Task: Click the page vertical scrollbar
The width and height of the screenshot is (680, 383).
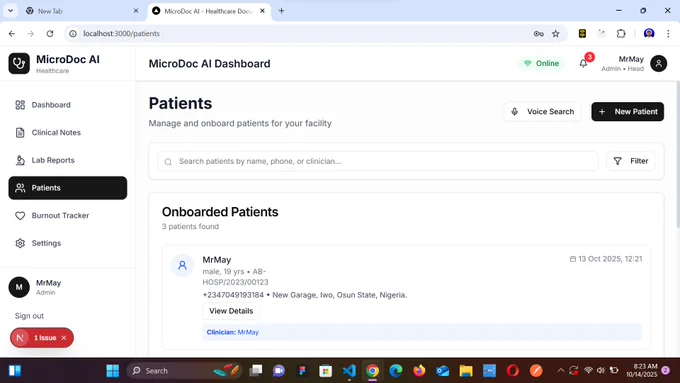Action: coord(678,154)
